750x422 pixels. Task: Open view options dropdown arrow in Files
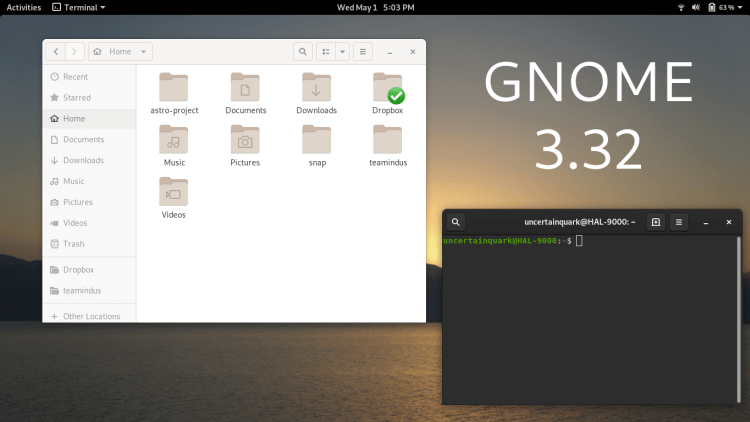pos(342,52)
